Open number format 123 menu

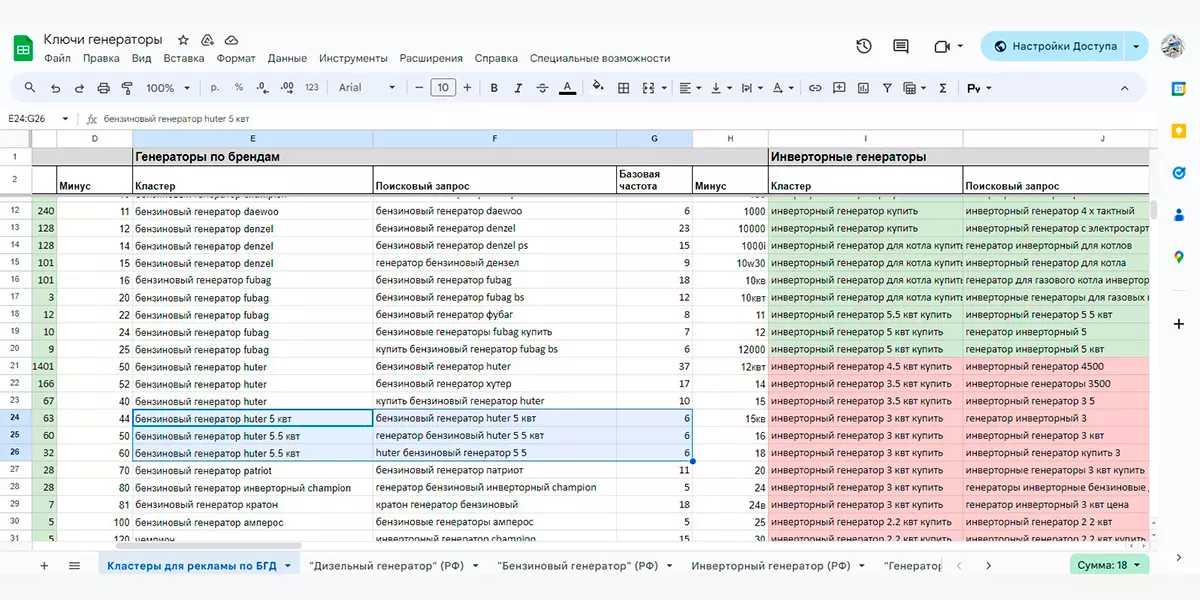pos(312,88)
